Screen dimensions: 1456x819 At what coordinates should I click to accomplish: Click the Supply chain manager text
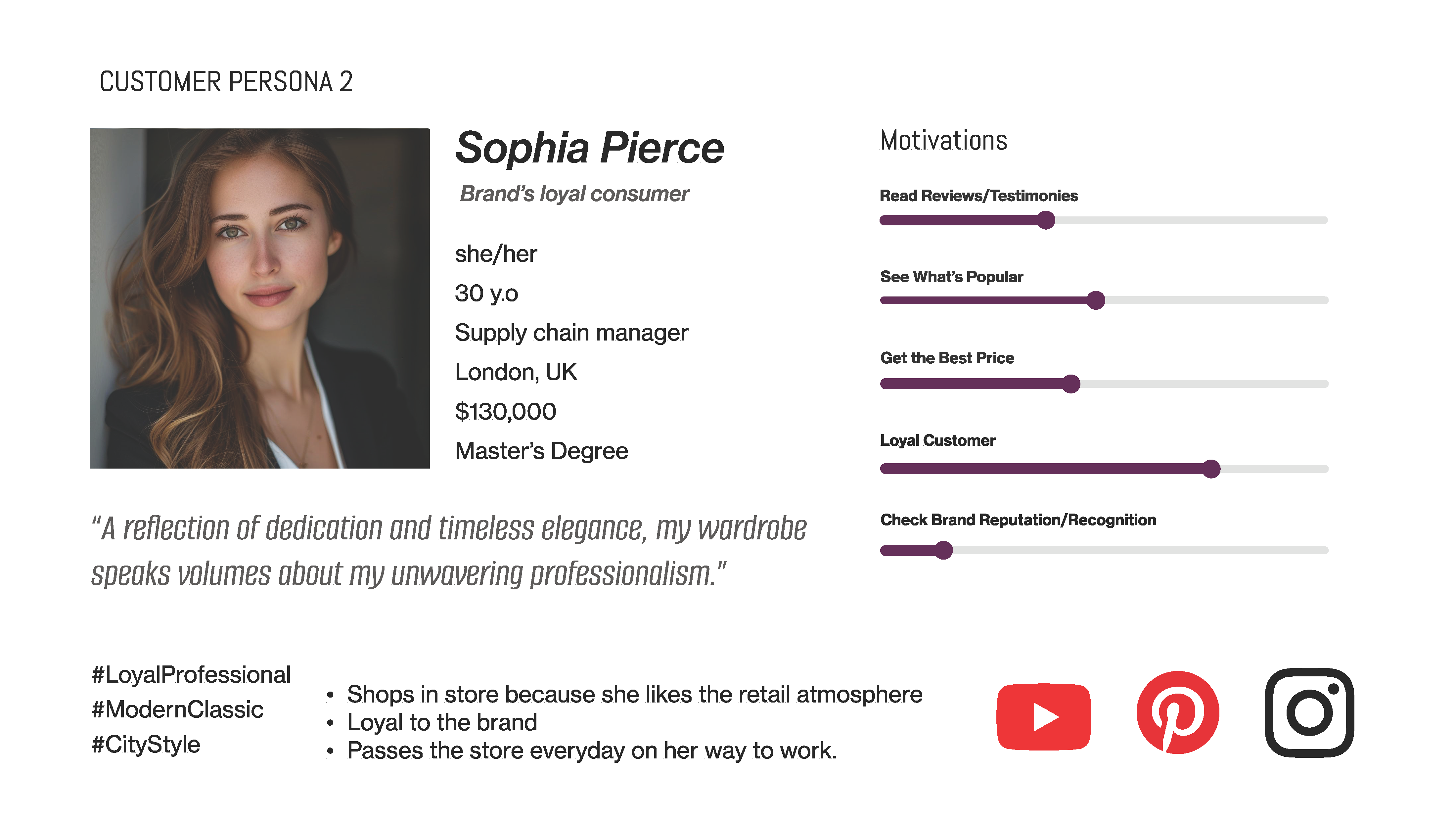pos(571,332)
